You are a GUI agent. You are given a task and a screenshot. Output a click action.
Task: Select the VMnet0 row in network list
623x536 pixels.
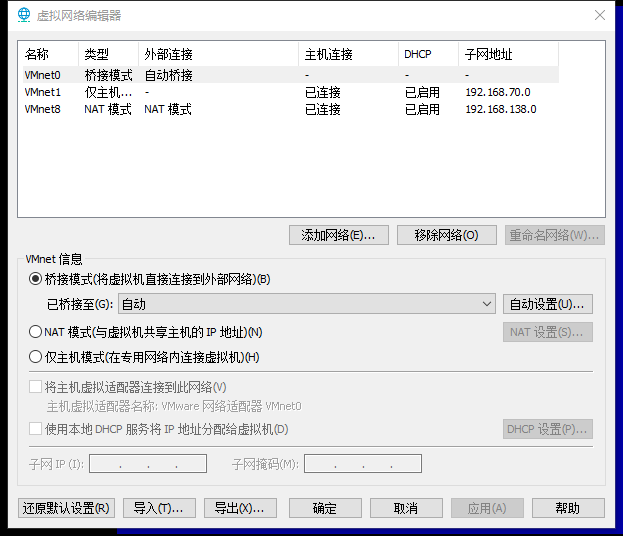coord(43,75)
